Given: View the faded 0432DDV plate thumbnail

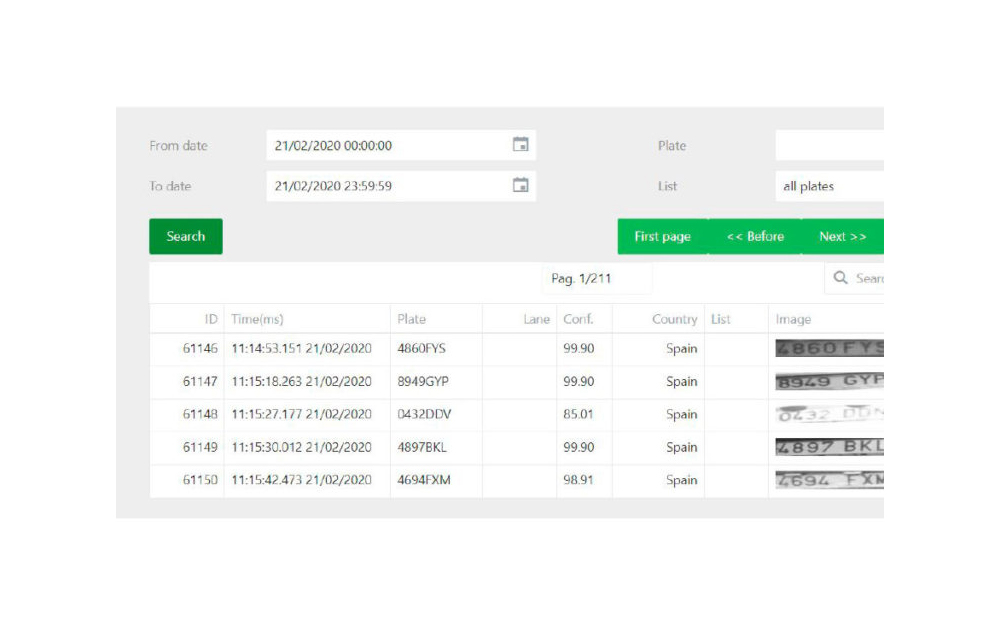Looking at the screenshot, I should tap(829, 414).
